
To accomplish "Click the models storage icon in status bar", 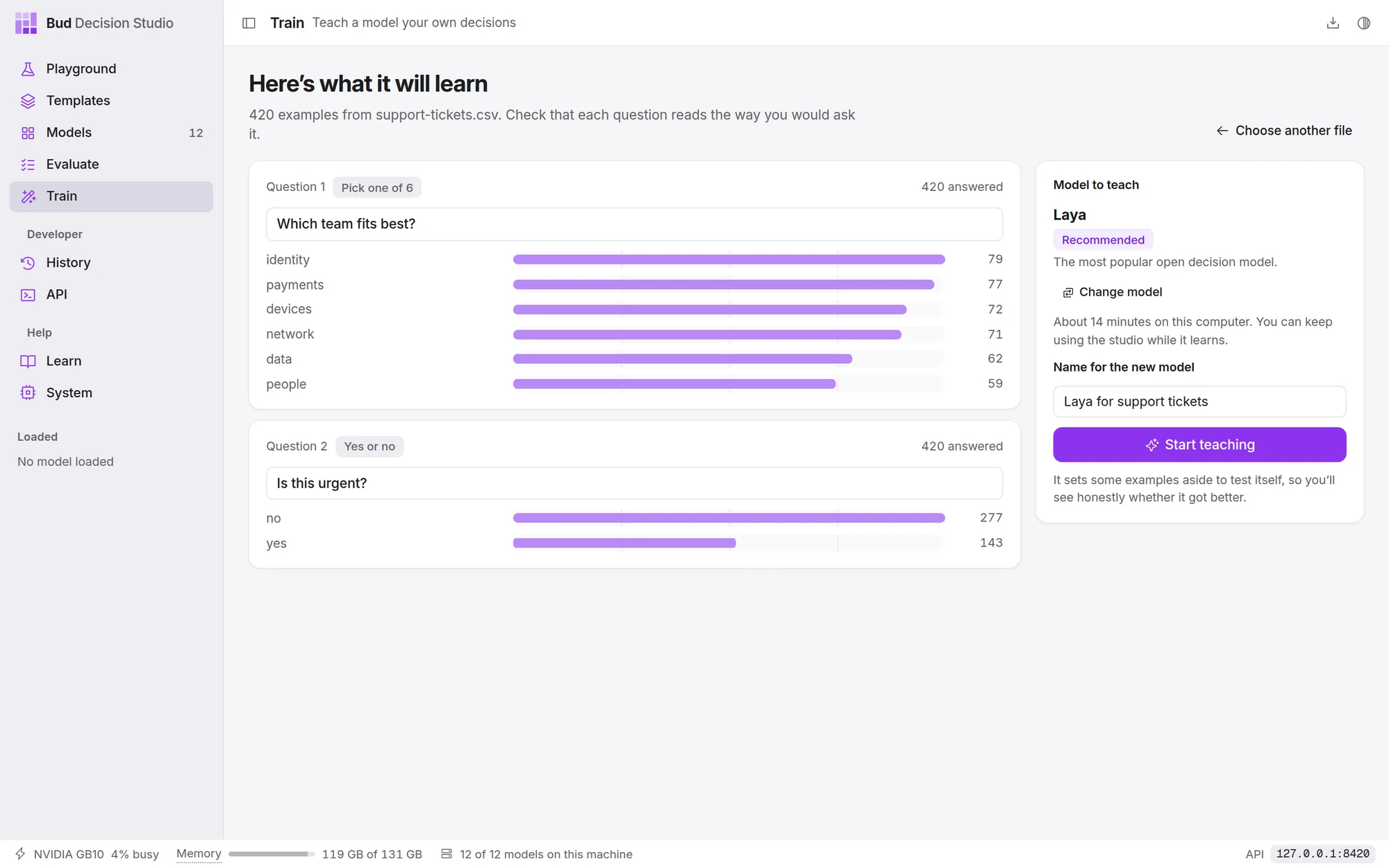I will [x=447, y=853].
